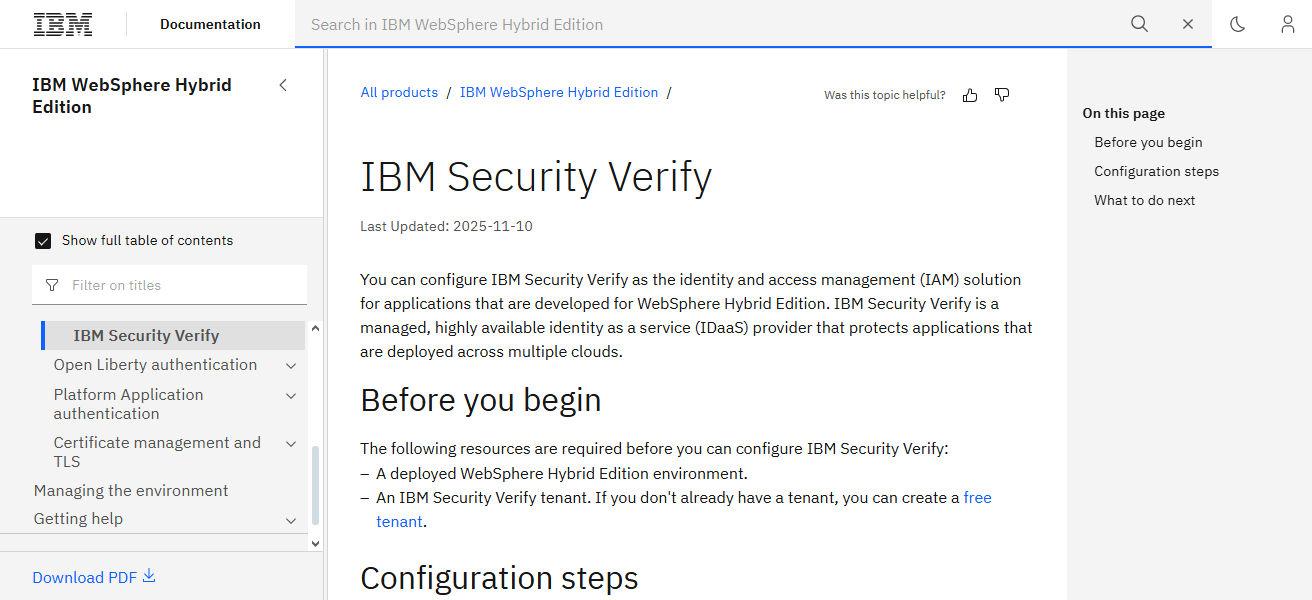Switch to dark mode using moon icon

click(x=1237, y=24)
